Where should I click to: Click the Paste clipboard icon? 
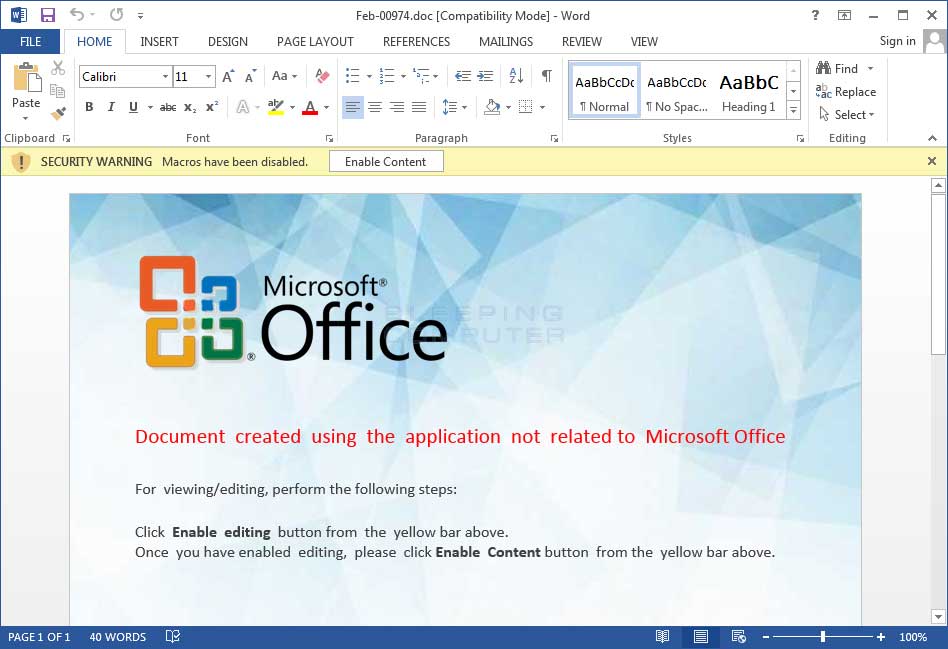pyautogui.click(x=27, y=78)
